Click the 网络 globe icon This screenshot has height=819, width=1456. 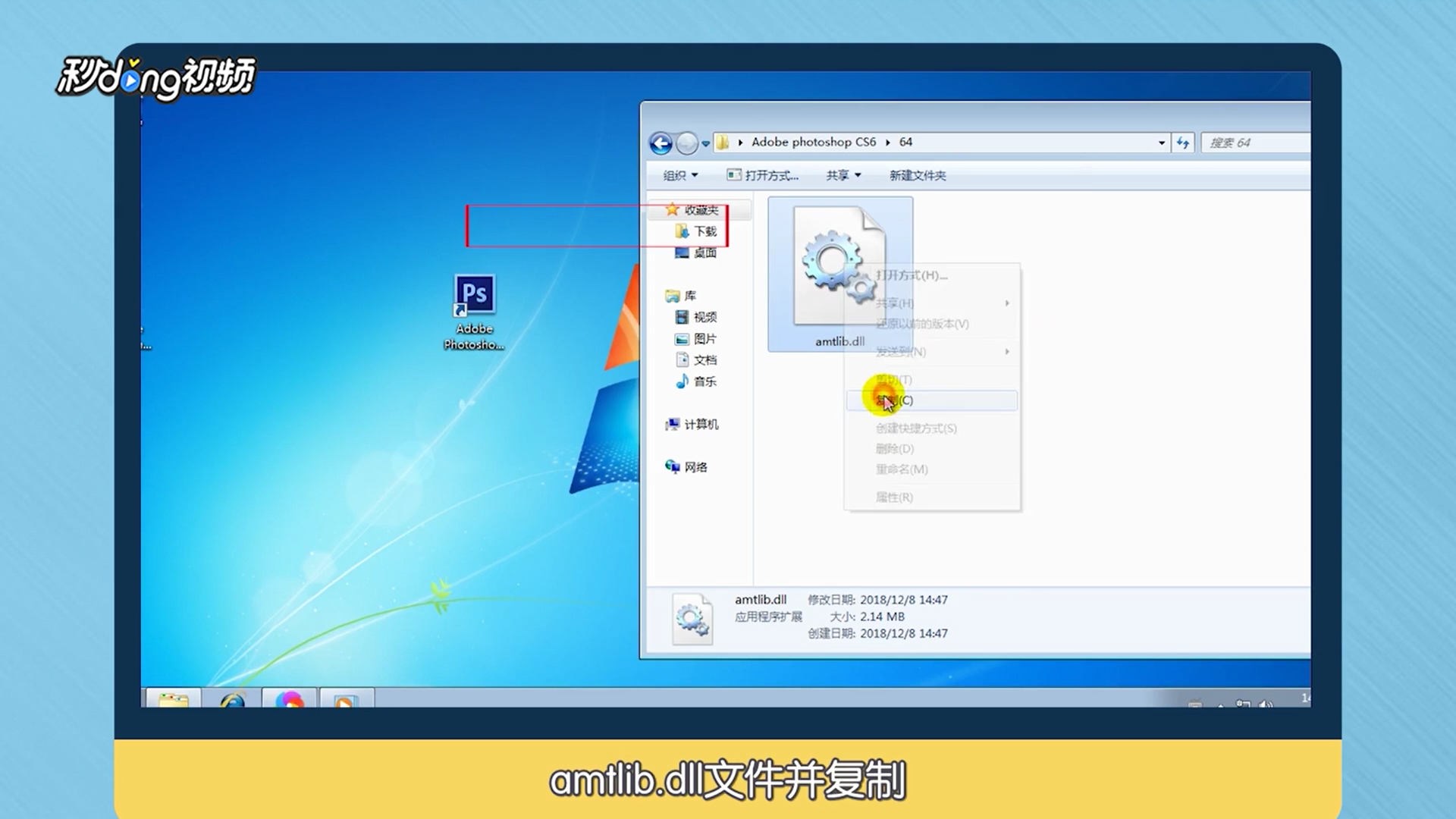(672, 466)
